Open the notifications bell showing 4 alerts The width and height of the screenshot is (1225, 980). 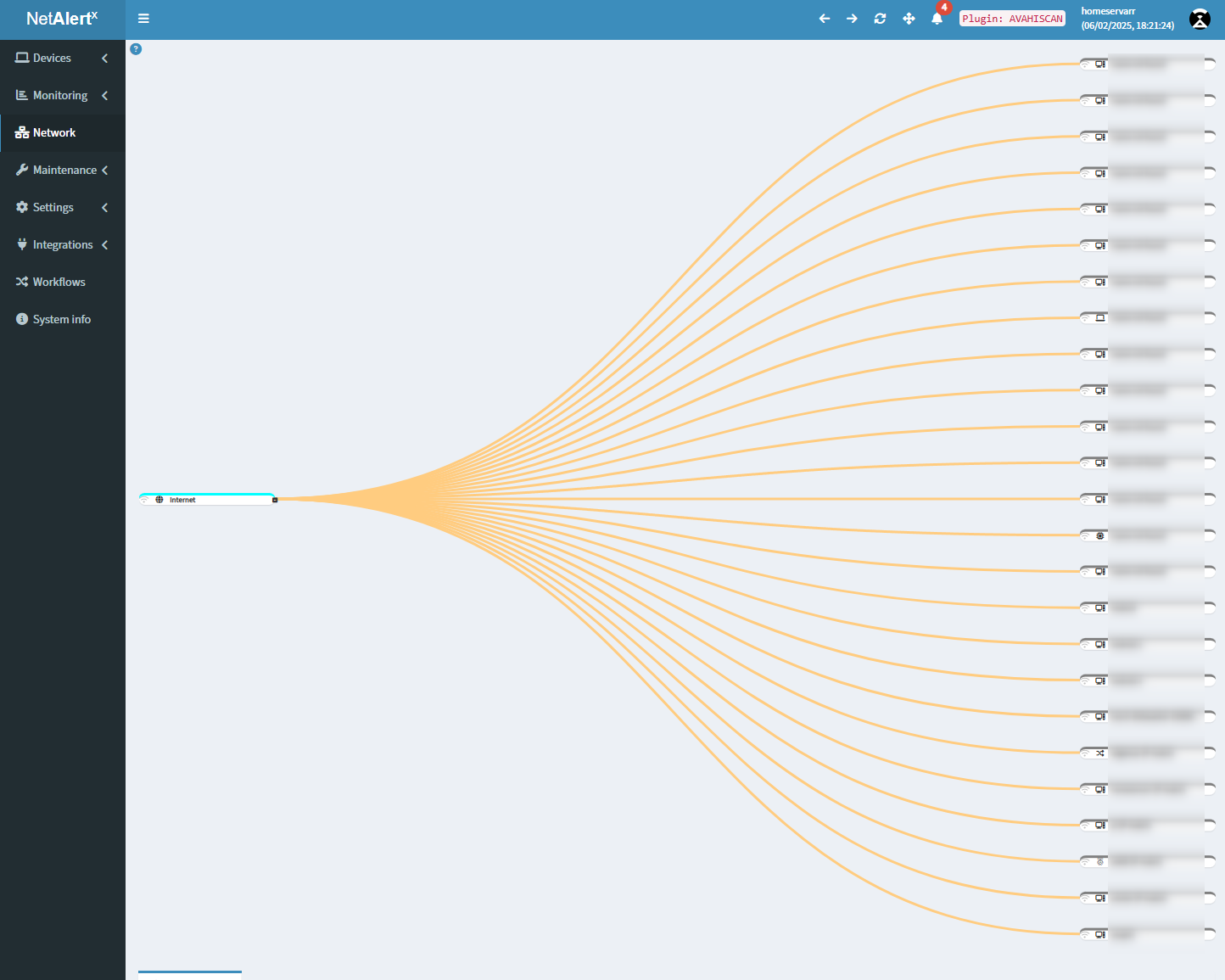[937, 19]
